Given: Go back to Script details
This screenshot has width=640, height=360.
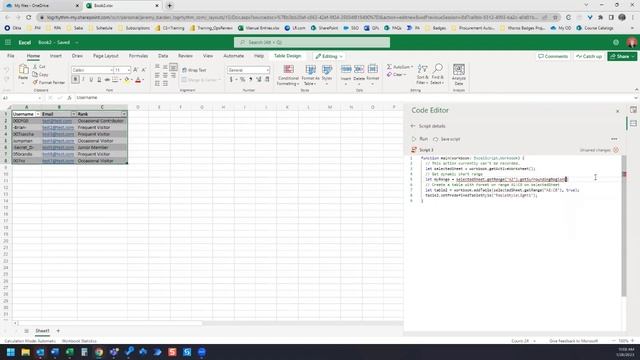Looking at the screenshot, I should (x=429, y=126).
